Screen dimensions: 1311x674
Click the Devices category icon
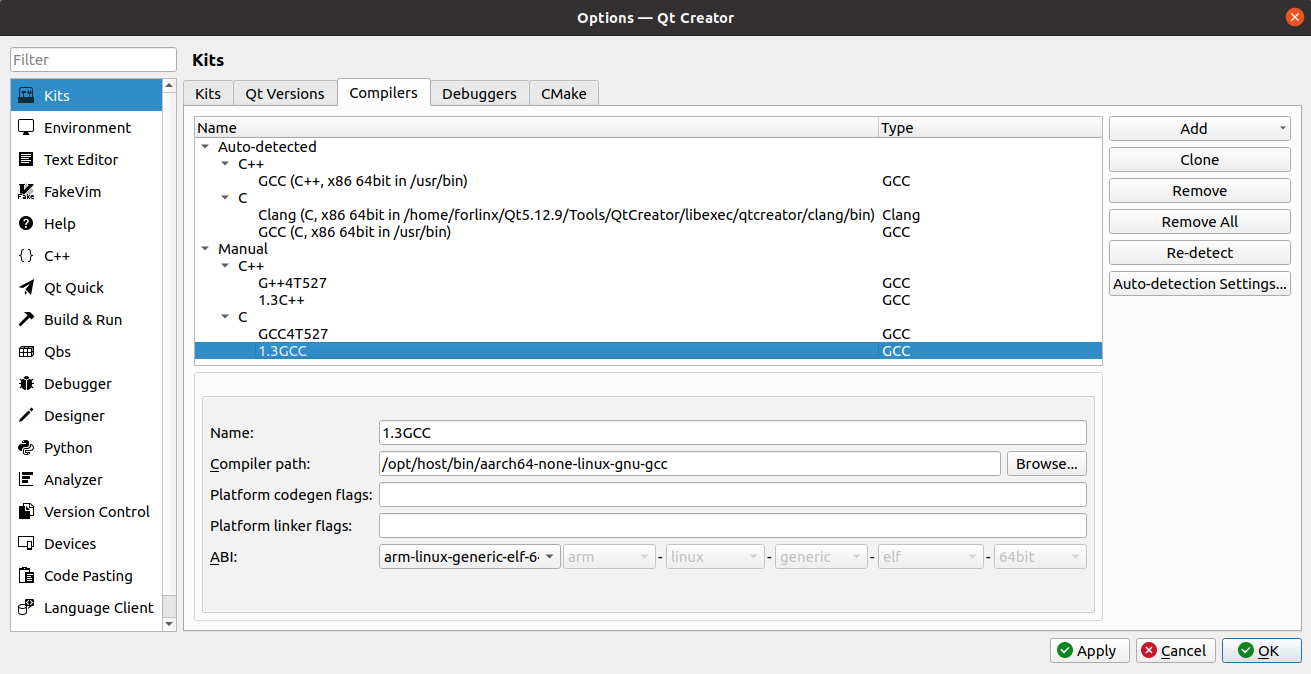pyautogui.click(x=27, y=544)
